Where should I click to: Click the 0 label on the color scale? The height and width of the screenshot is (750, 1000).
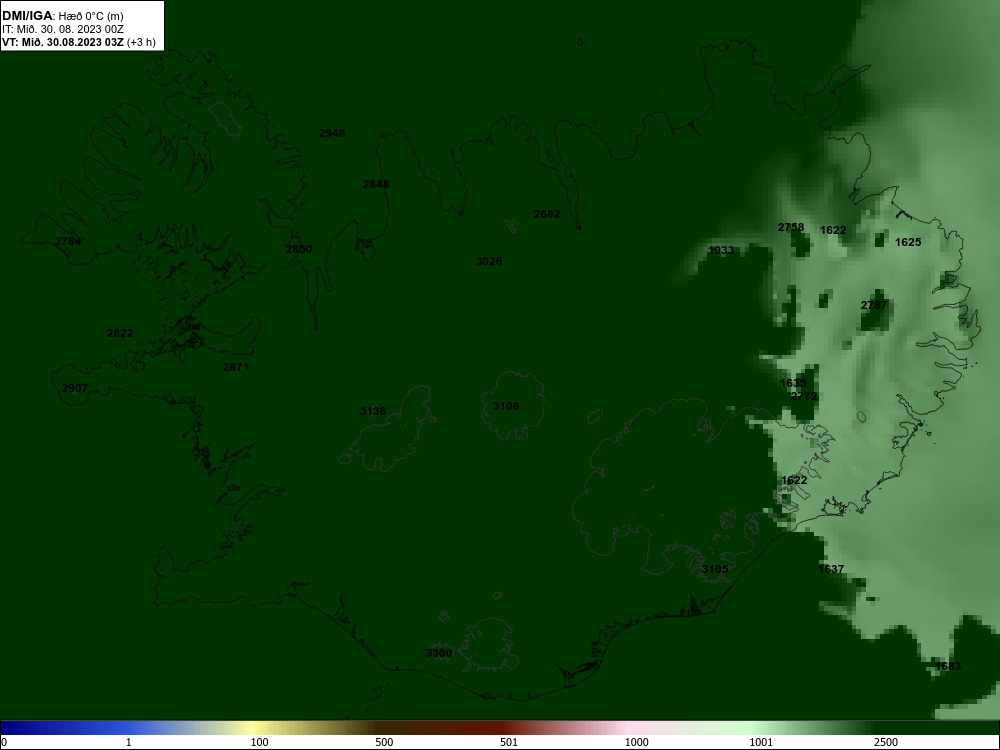click(4, 742)
